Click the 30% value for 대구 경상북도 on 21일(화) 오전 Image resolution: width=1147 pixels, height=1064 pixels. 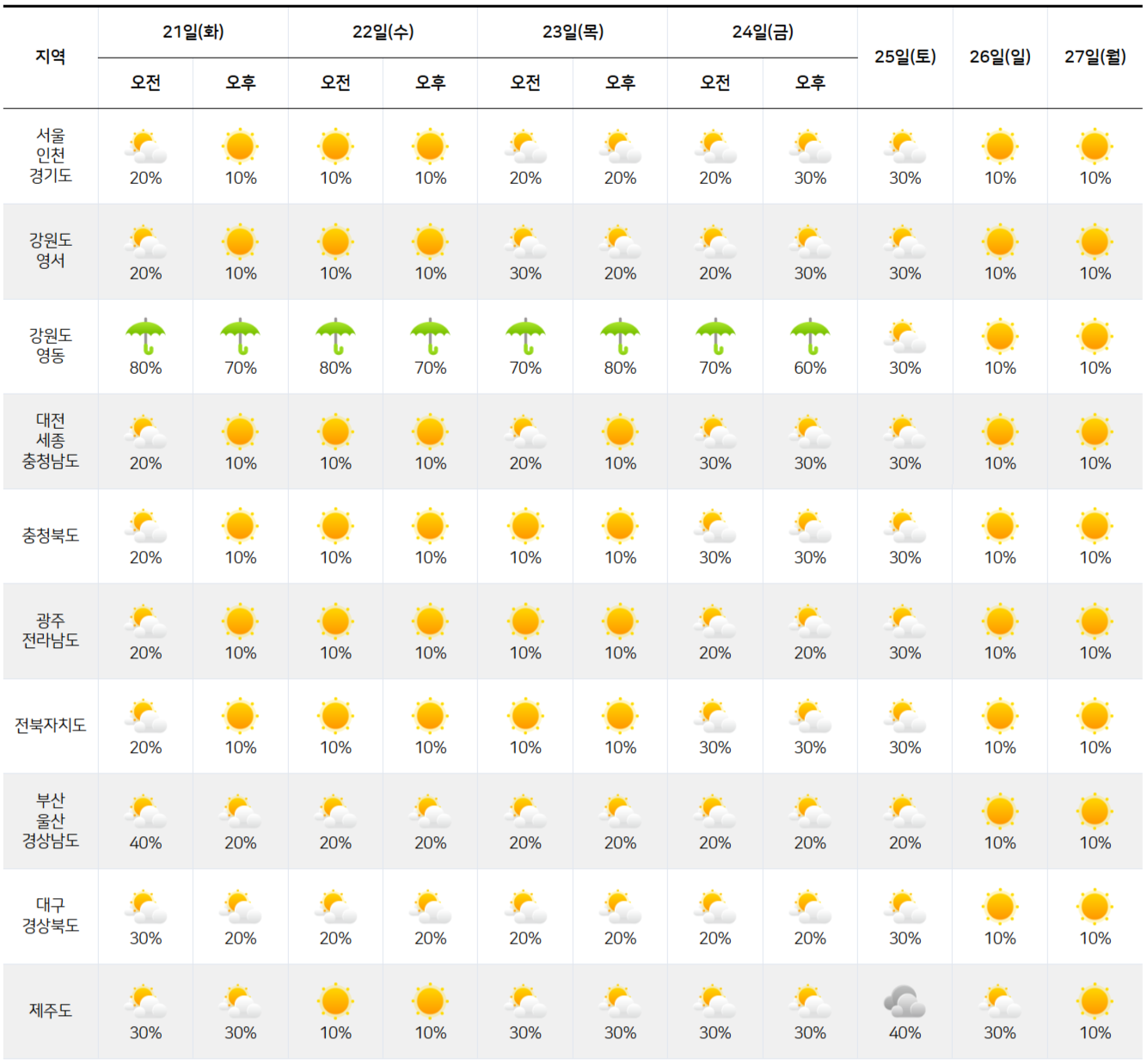tap(145, 939)
